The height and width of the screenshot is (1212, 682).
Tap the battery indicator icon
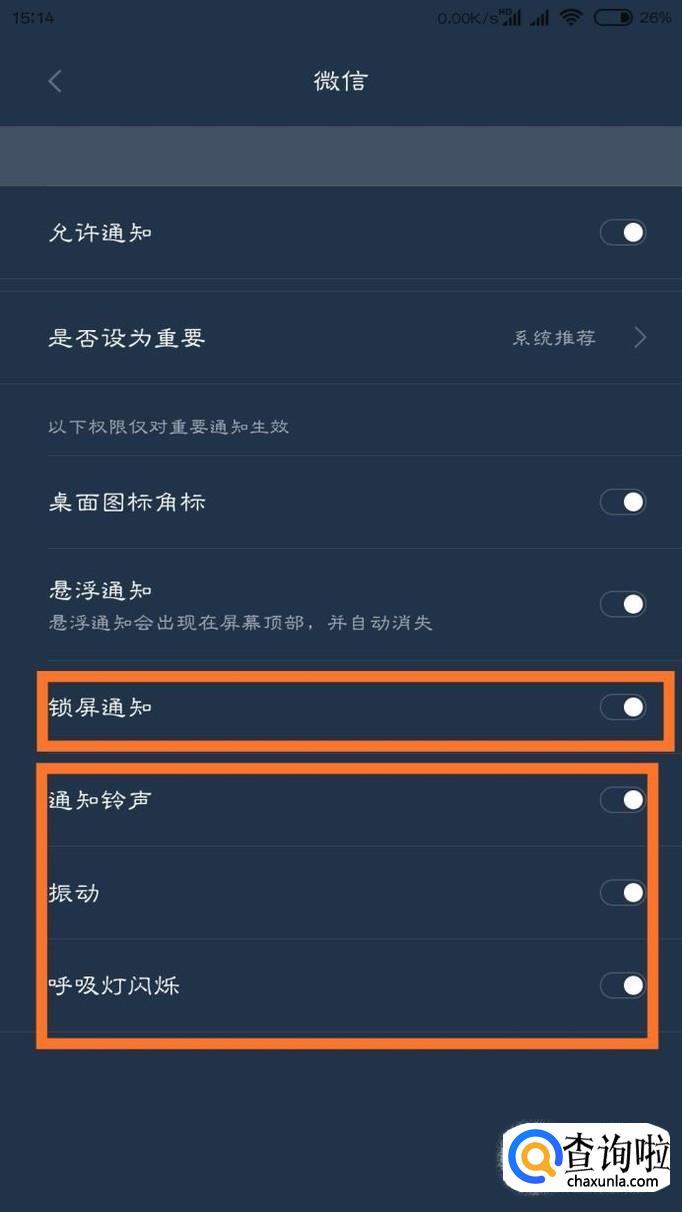(613, 17)
